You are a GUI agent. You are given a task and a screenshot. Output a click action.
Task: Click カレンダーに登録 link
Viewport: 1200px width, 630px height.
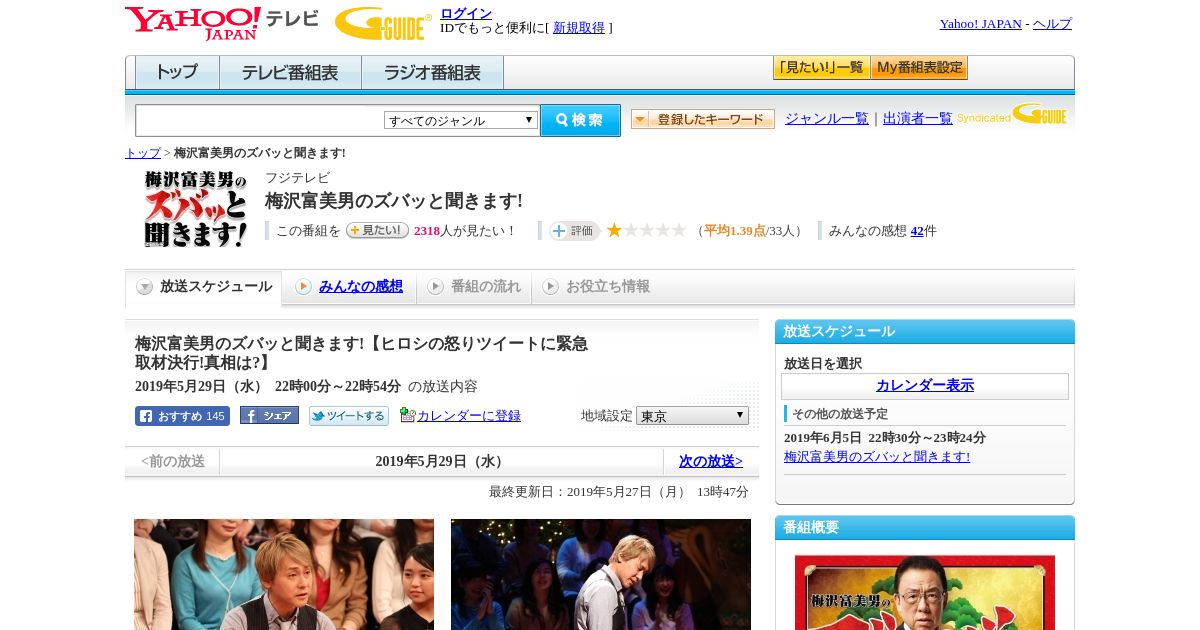click(469, 416)
